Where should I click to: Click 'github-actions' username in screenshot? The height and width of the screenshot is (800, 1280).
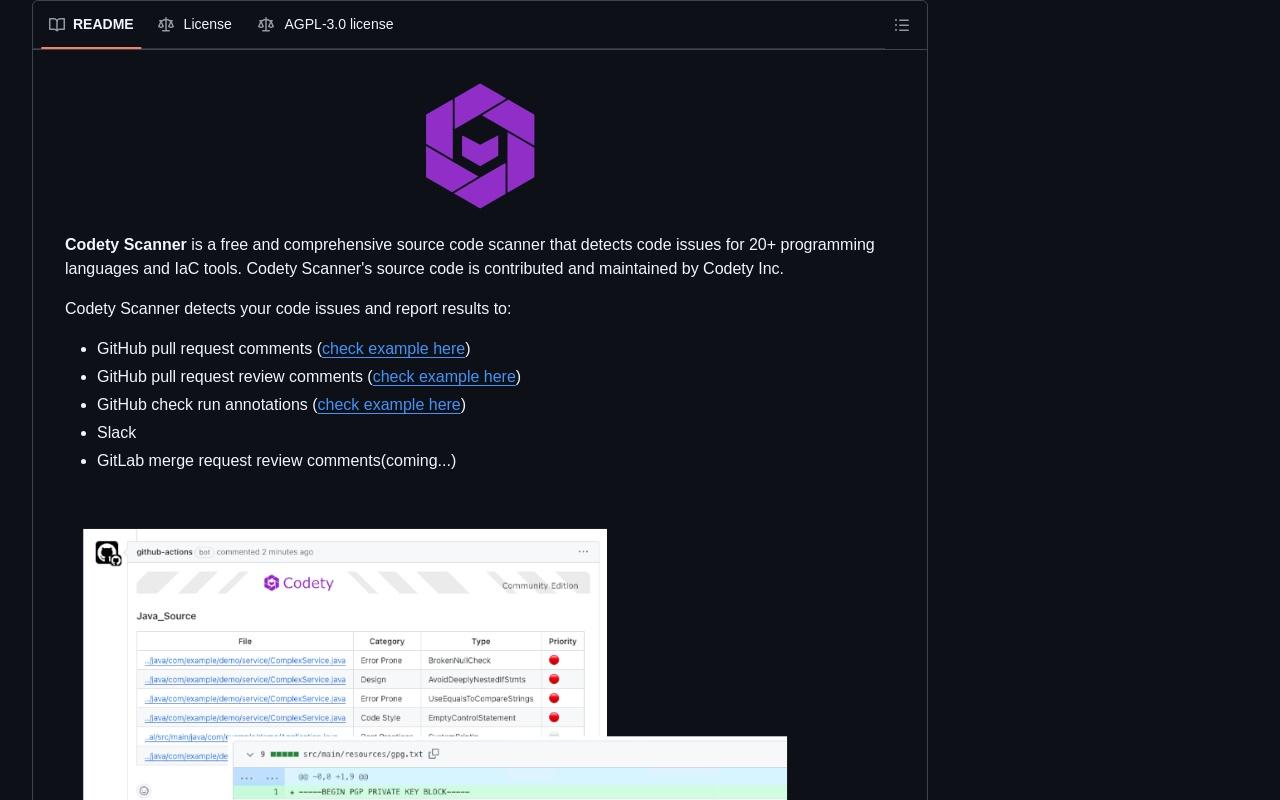pyautogui.click(x=164, y=551)
